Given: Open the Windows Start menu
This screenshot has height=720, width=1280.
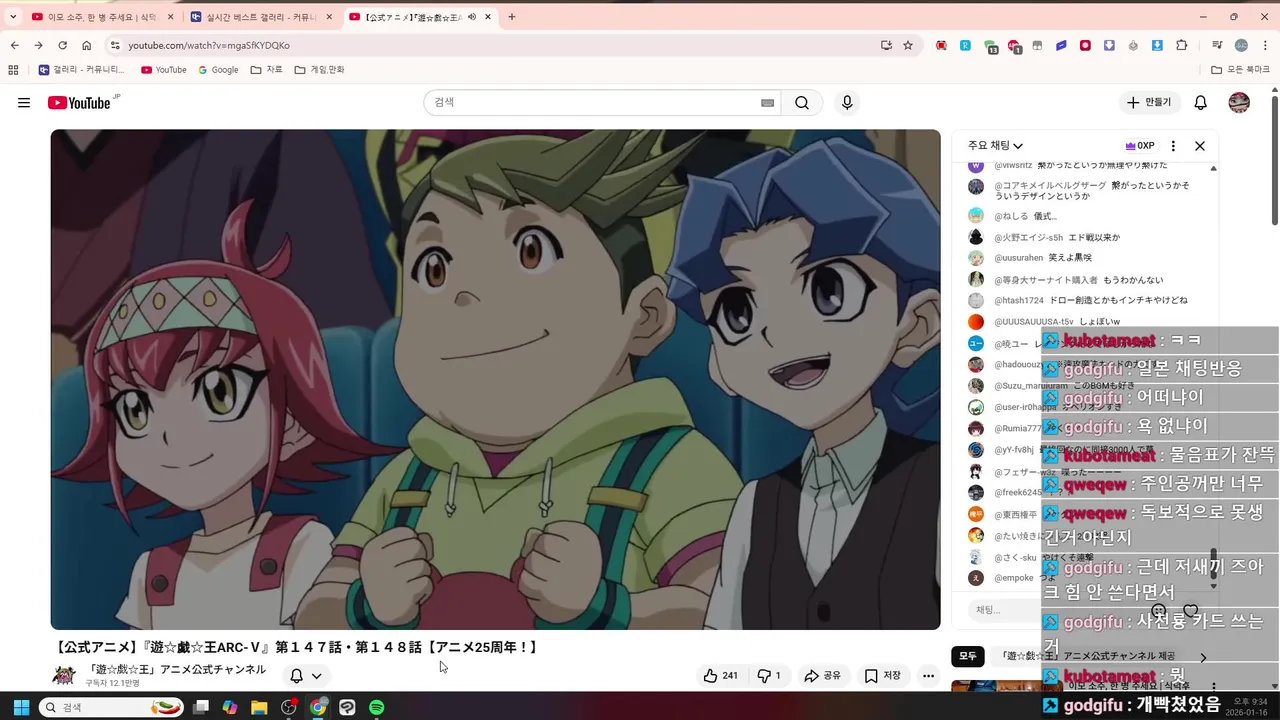Looking at the screenshot, I should (x=20, y=707).
